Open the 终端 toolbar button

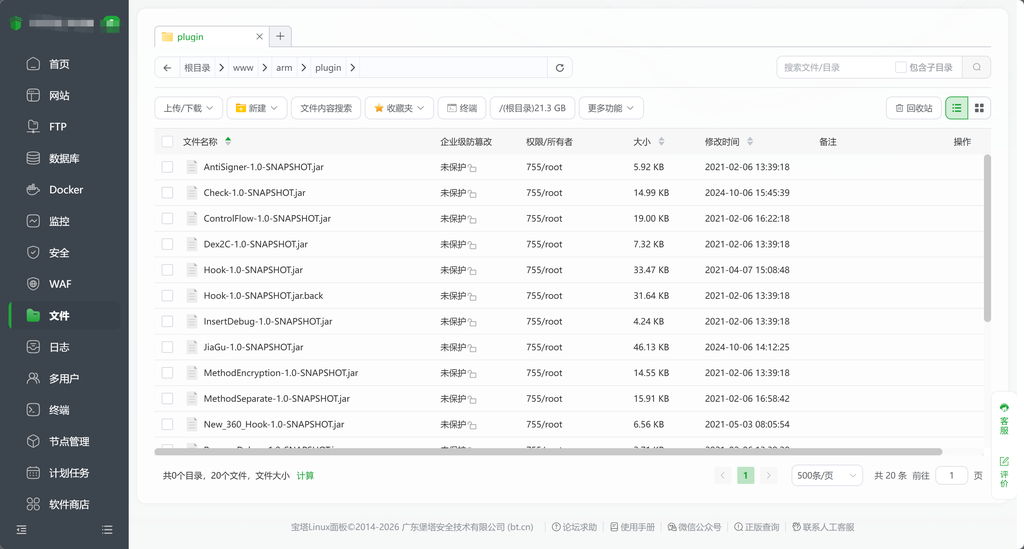click(462, 108)
